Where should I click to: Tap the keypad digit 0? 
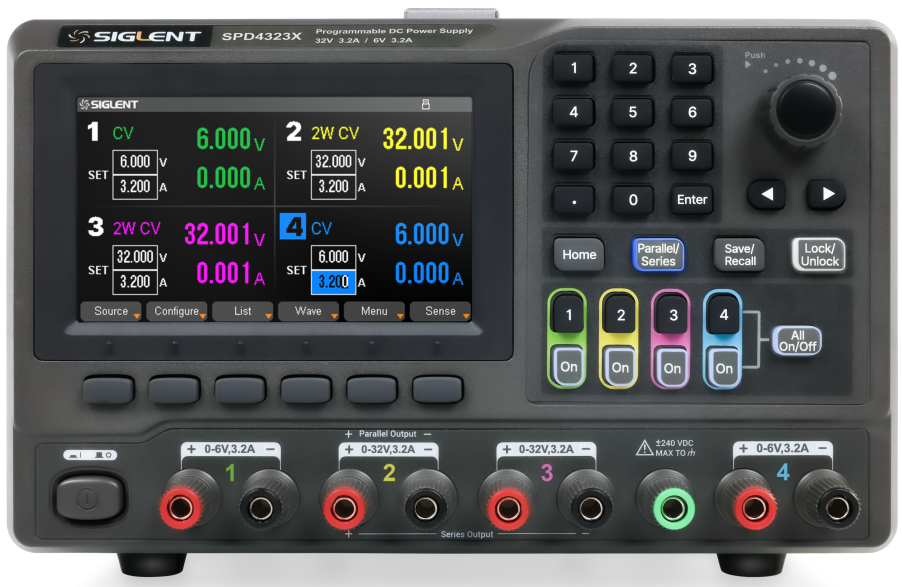tap(633, 200)
